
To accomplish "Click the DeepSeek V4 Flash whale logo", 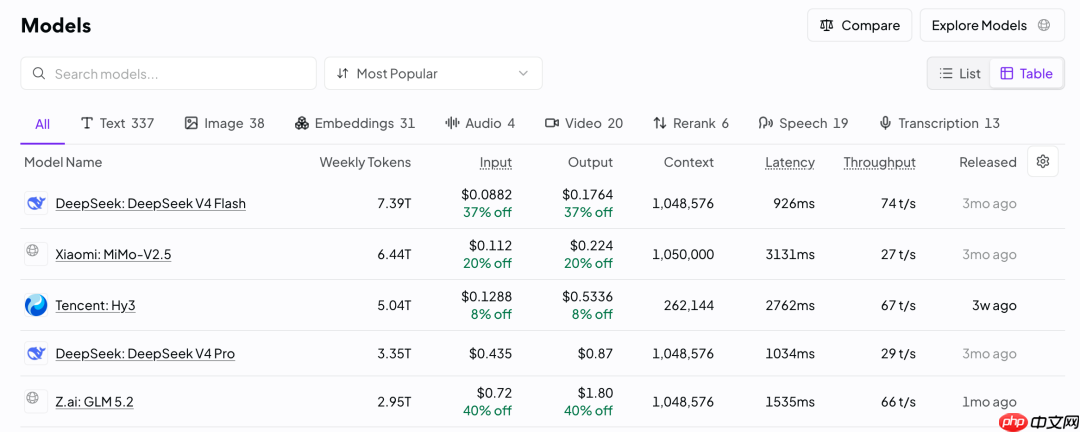I will 36,203.
